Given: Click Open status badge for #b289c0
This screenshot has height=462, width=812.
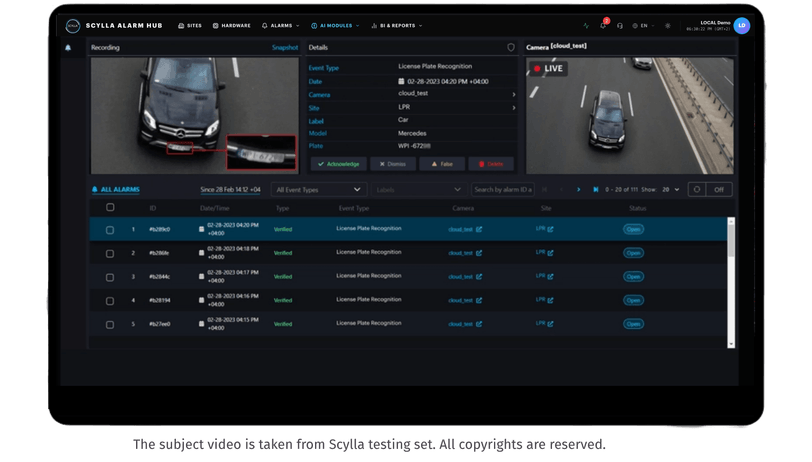Looking at the screenshot, I should (x=633, y=229).
